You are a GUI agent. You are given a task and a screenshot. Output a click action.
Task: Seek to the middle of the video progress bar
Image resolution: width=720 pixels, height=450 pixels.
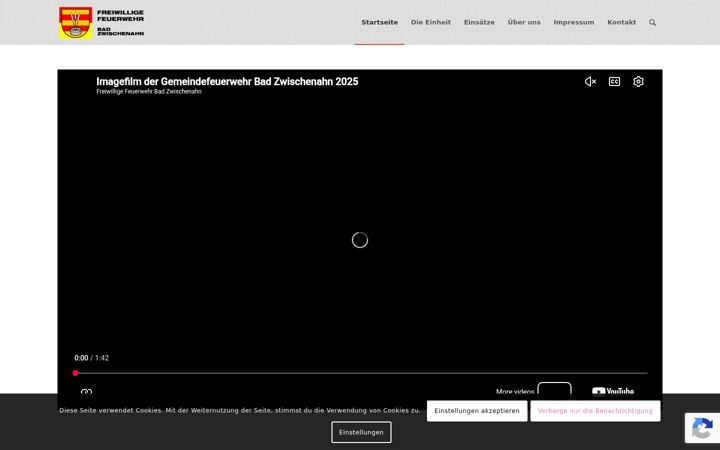(x=361, y=373)
